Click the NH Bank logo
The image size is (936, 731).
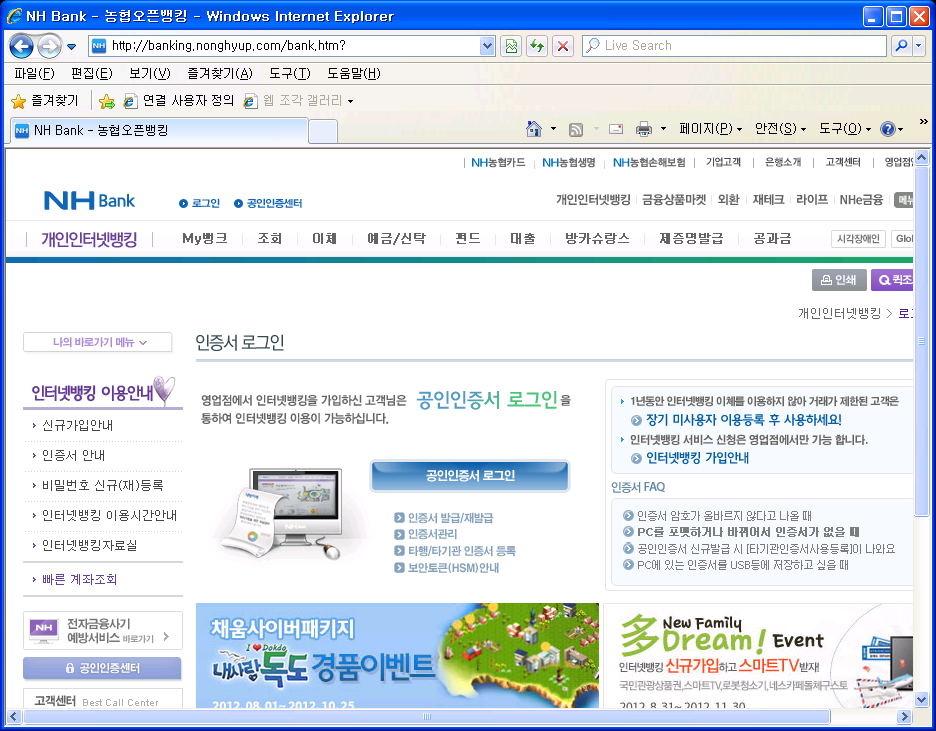point(90,201)
